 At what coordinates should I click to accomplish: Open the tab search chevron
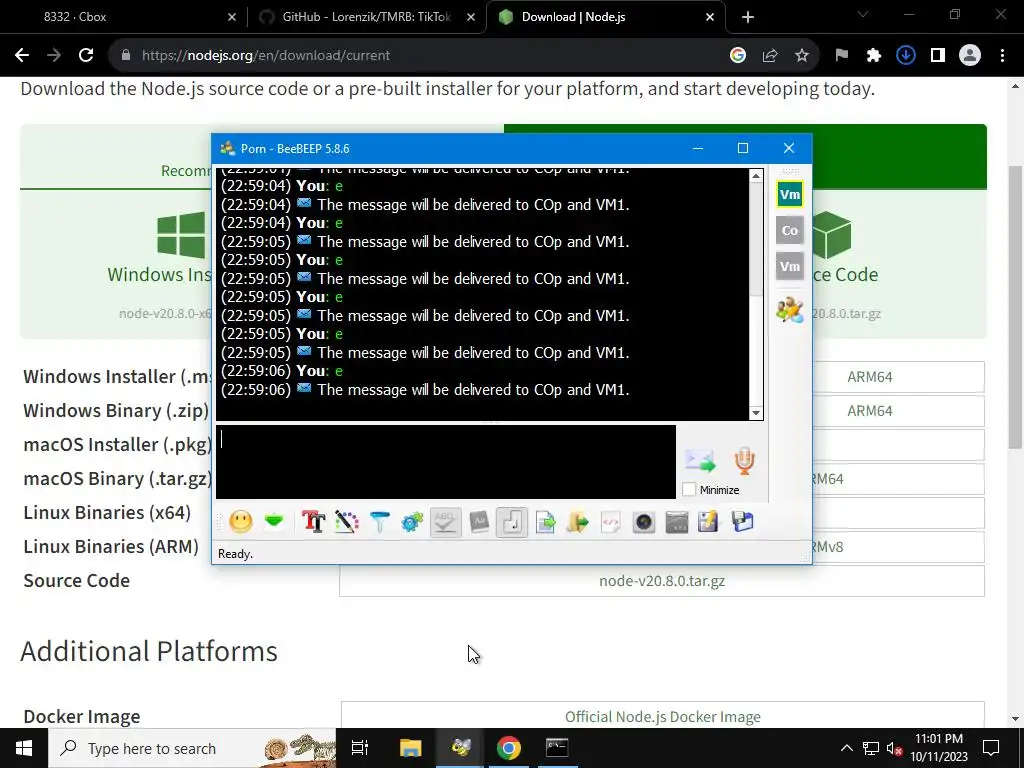(863, 14)
